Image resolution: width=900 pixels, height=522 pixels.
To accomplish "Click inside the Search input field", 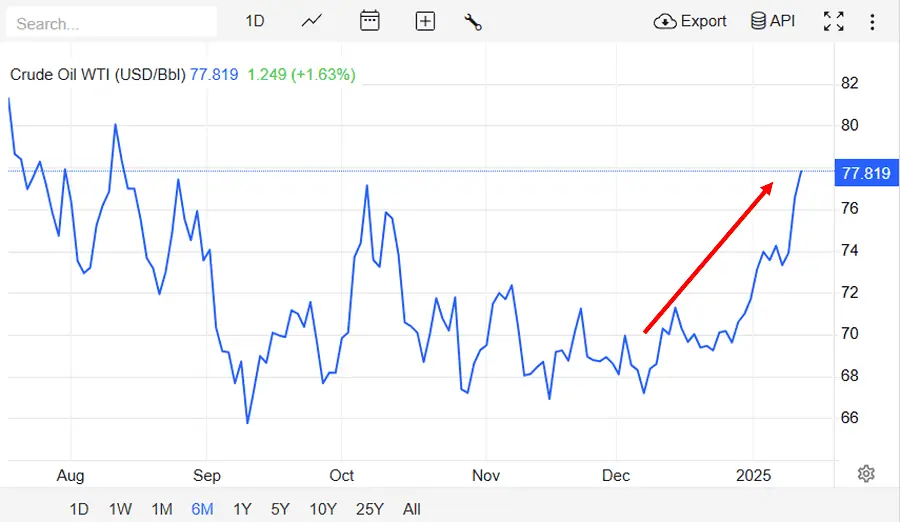I will coord(112,22).
